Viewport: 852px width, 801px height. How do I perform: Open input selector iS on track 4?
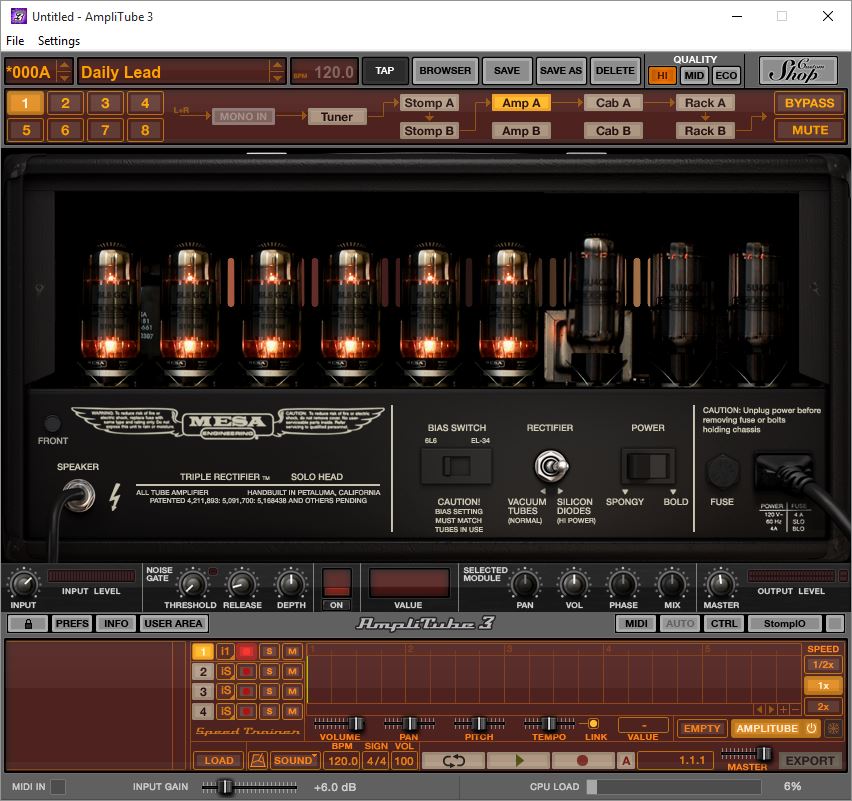pos(225,711)
